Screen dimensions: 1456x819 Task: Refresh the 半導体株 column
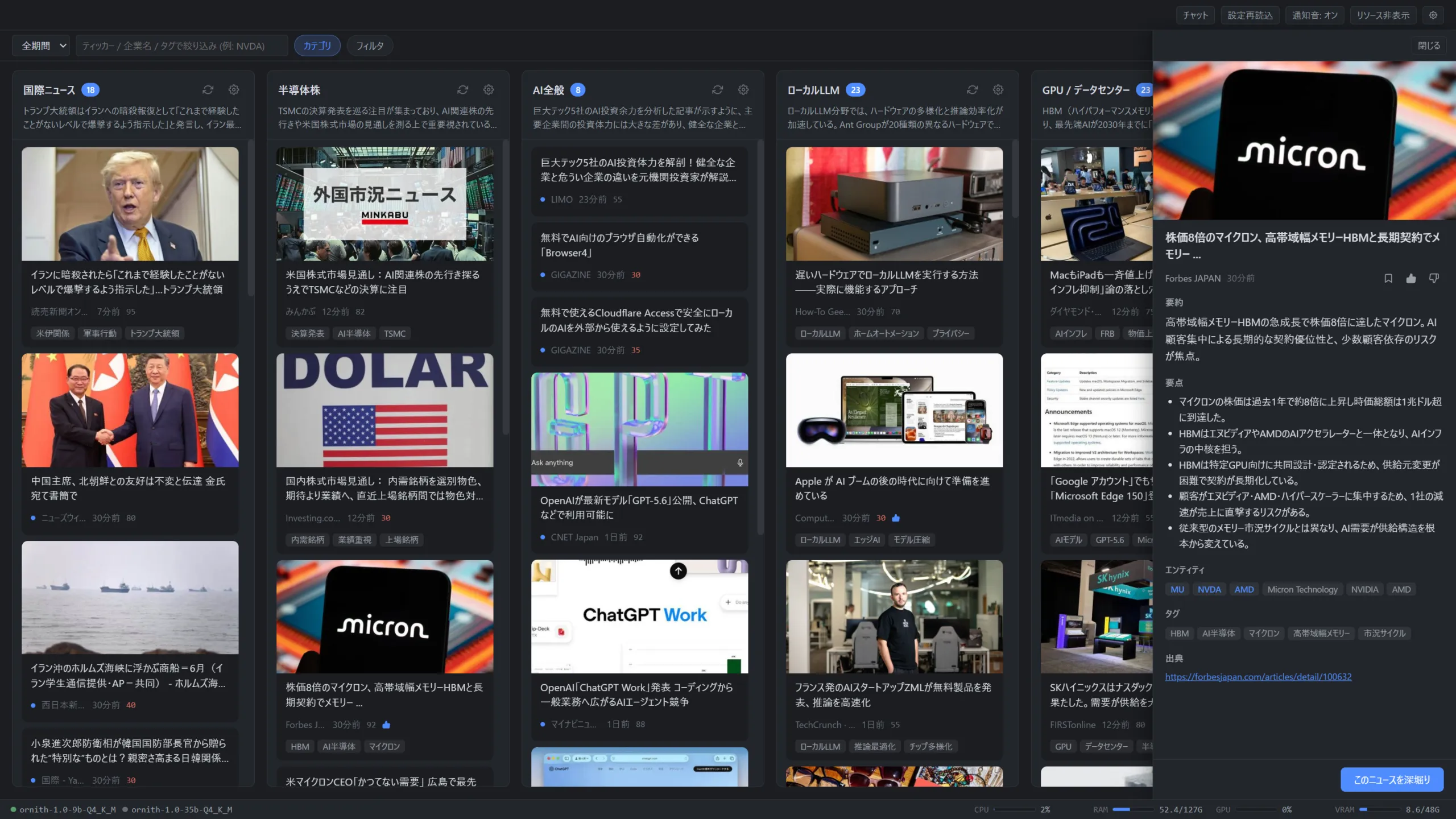463,90
